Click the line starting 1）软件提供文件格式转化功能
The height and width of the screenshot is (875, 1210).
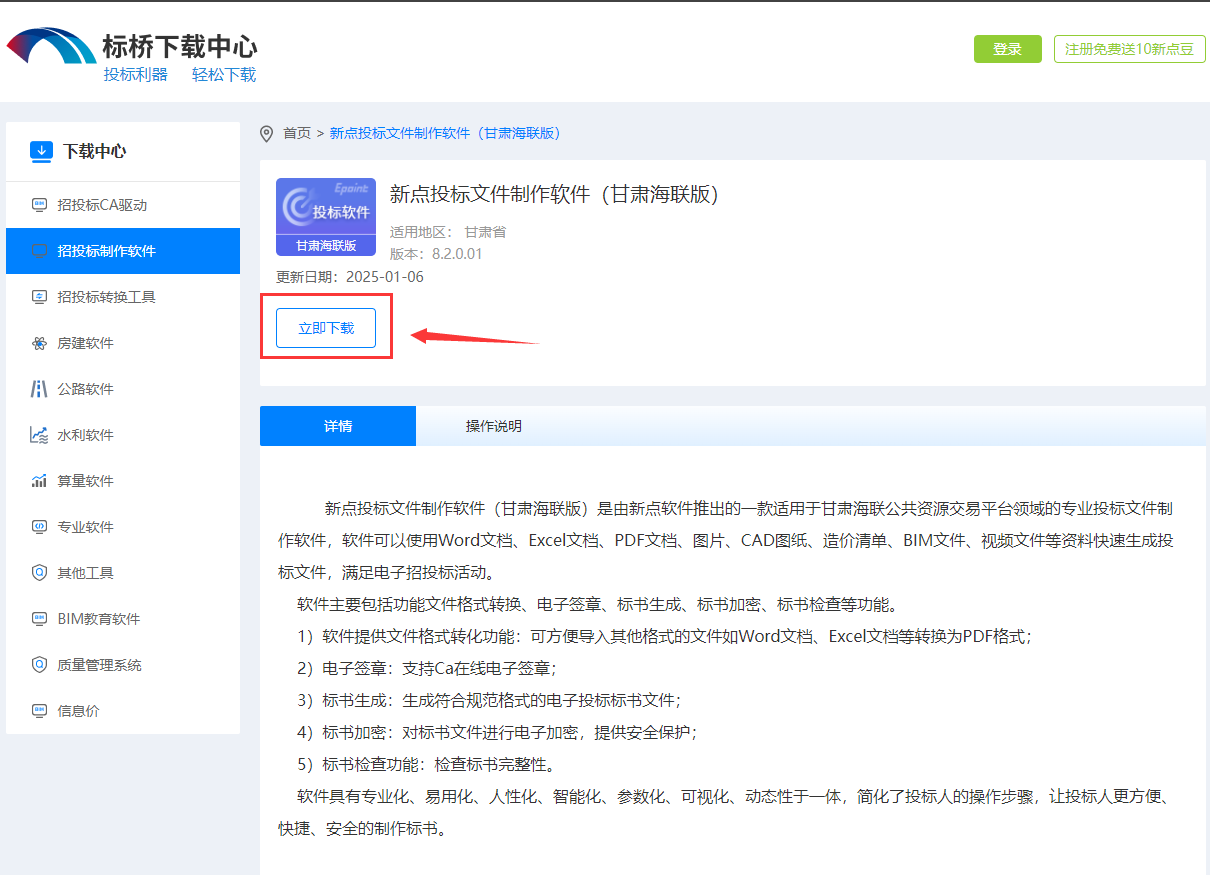point(664,637)
